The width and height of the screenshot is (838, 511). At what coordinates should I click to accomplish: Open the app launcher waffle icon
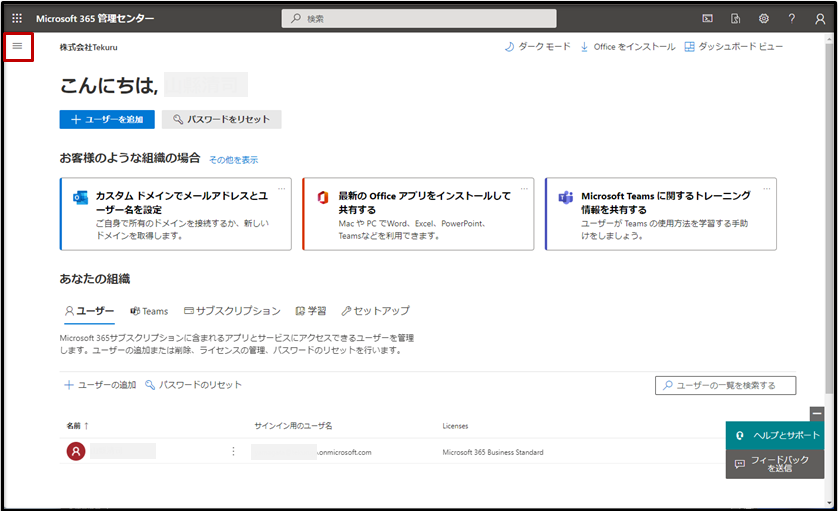[x=17, y=19]
